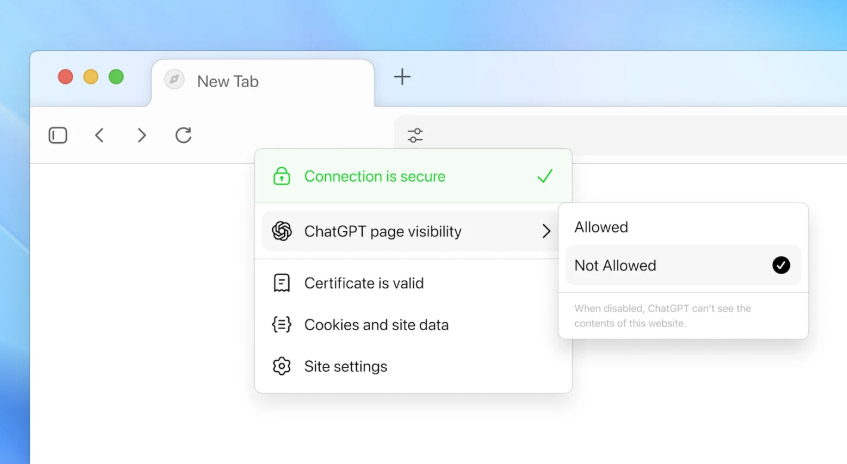Click the green Connection secure checkmark
The height and width of the screenshot is (464, 847).
(x=545, y=176)
